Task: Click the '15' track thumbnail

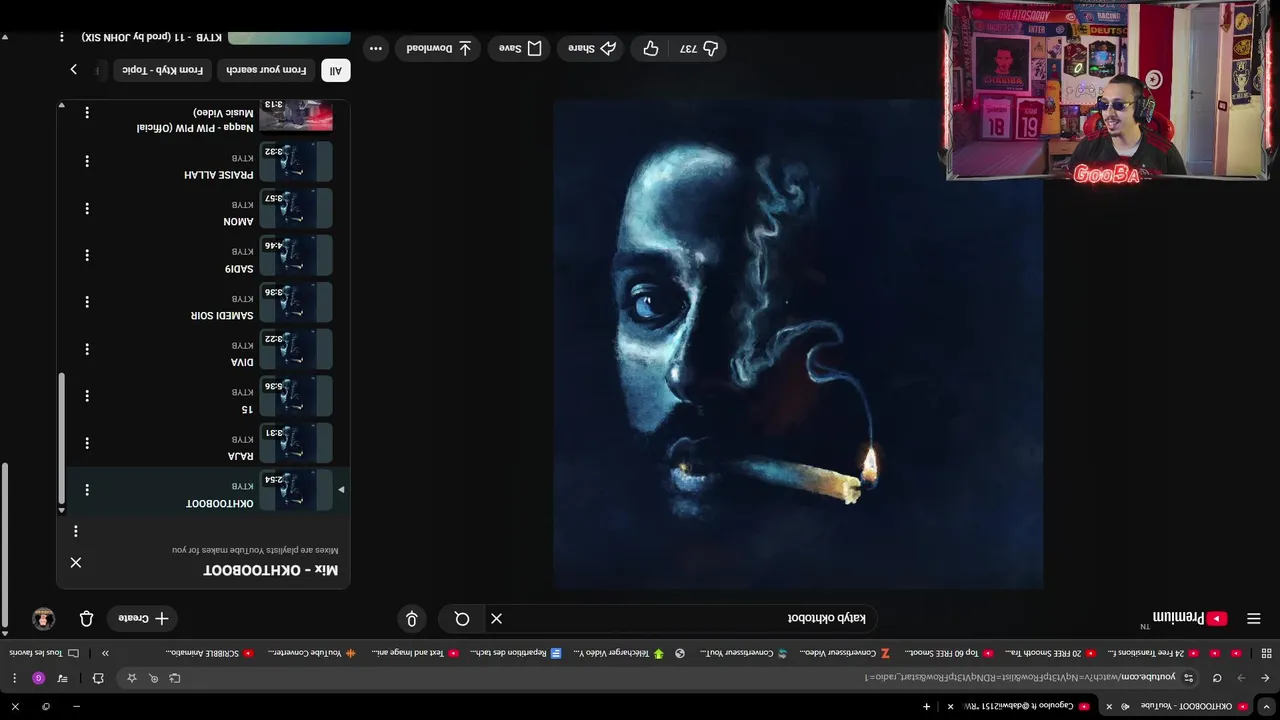Action: point(296,396)
